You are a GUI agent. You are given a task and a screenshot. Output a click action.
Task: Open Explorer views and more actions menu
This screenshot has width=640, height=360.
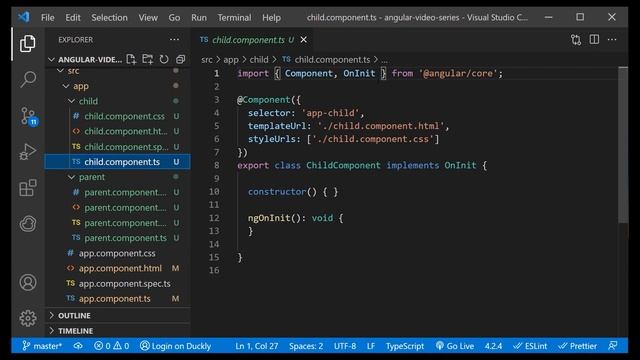[174, 40]
